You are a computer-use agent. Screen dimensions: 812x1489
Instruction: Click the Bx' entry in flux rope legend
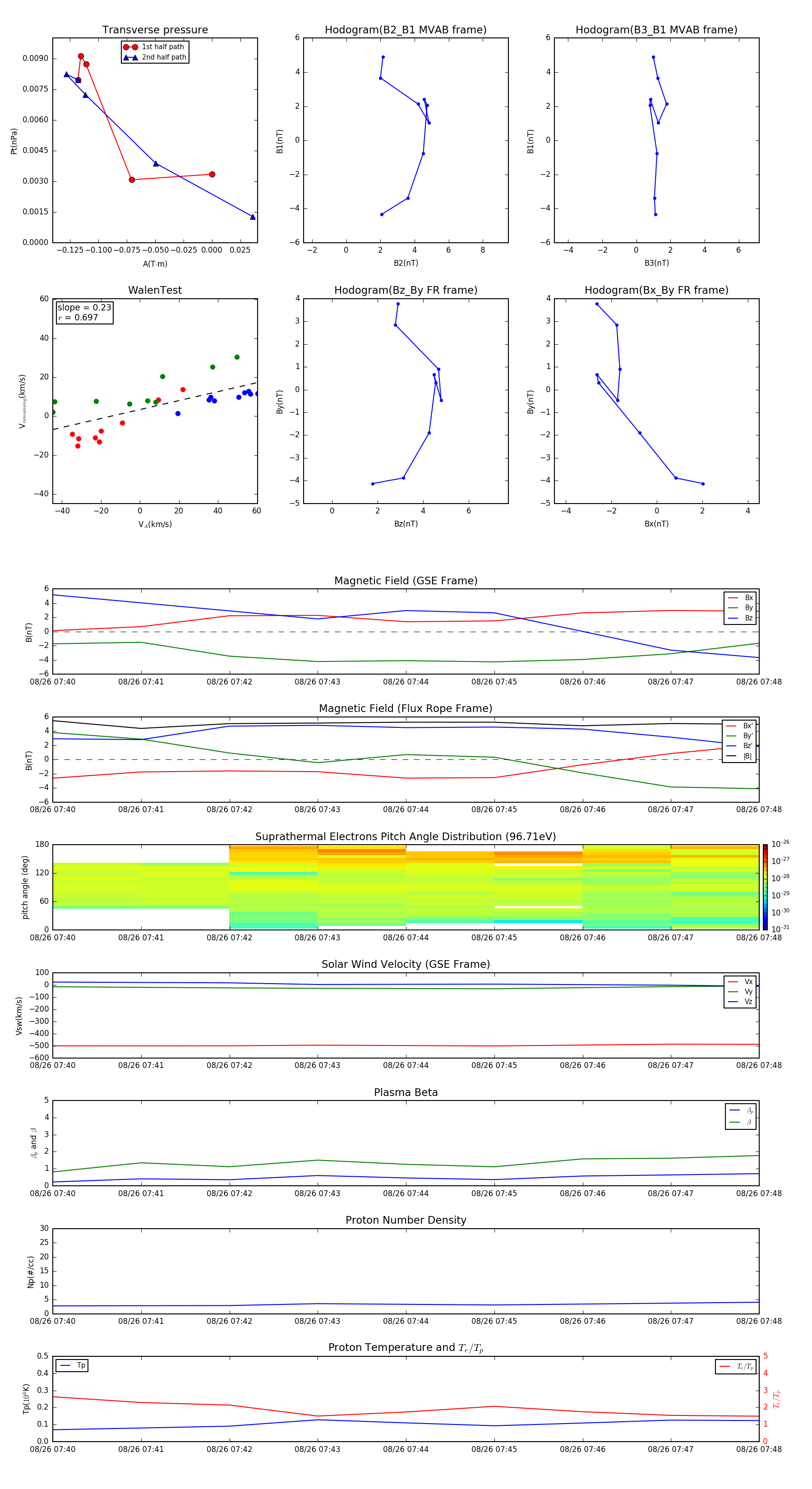(739, 726)
